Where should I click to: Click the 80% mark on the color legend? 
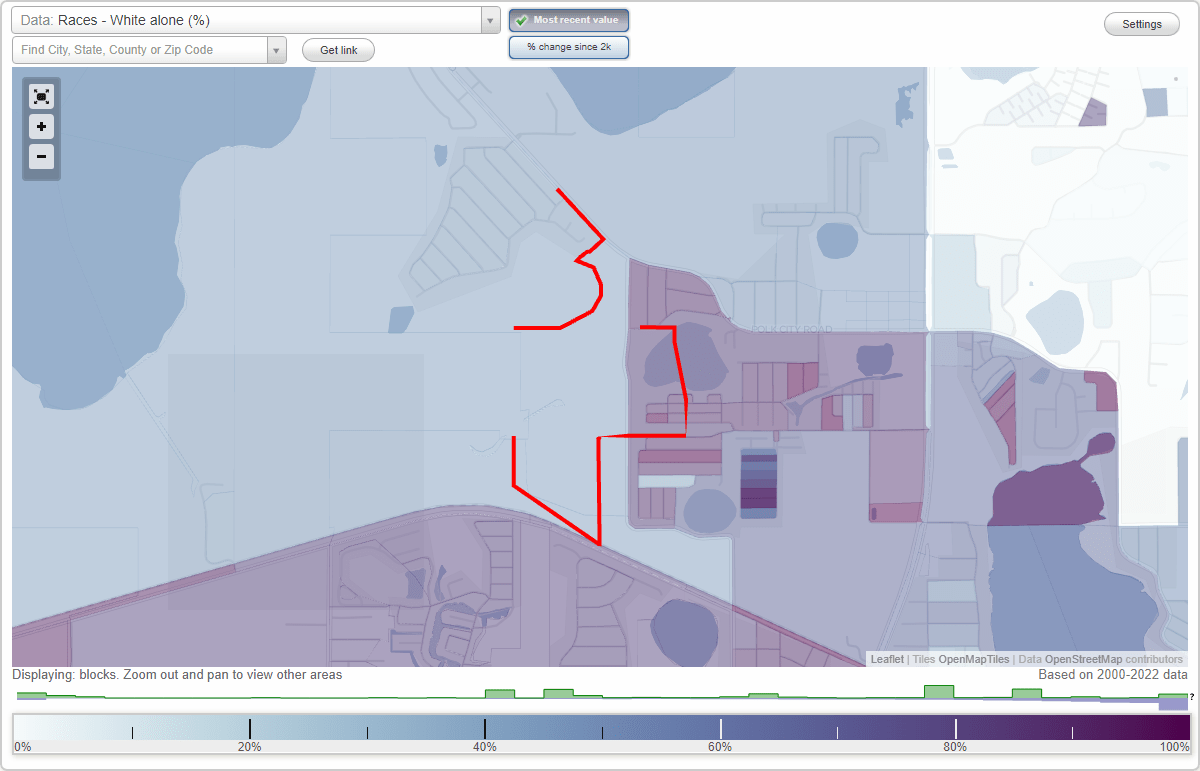point(955,746)
